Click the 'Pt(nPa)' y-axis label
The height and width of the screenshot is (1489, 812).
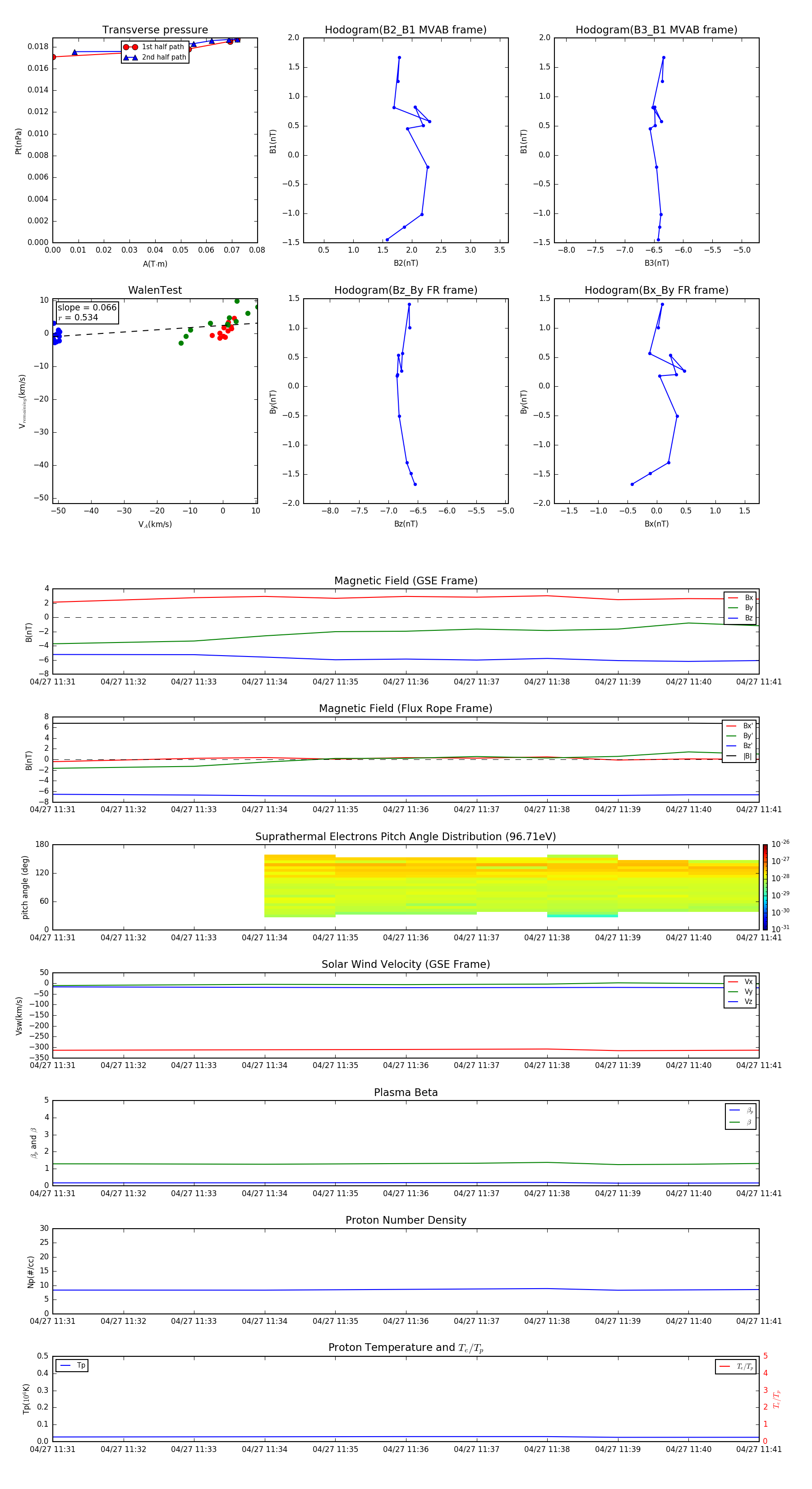[18, 140]
